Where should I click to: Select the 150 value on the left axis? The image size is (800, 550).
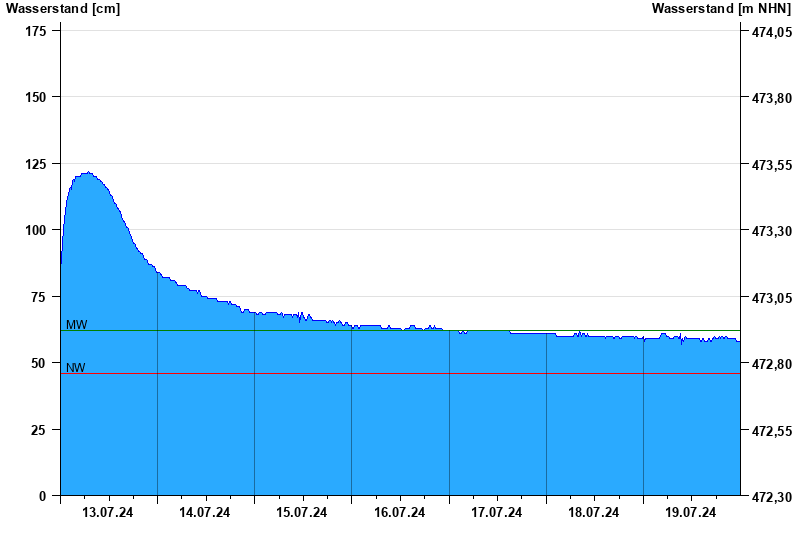tap(36, 97)
